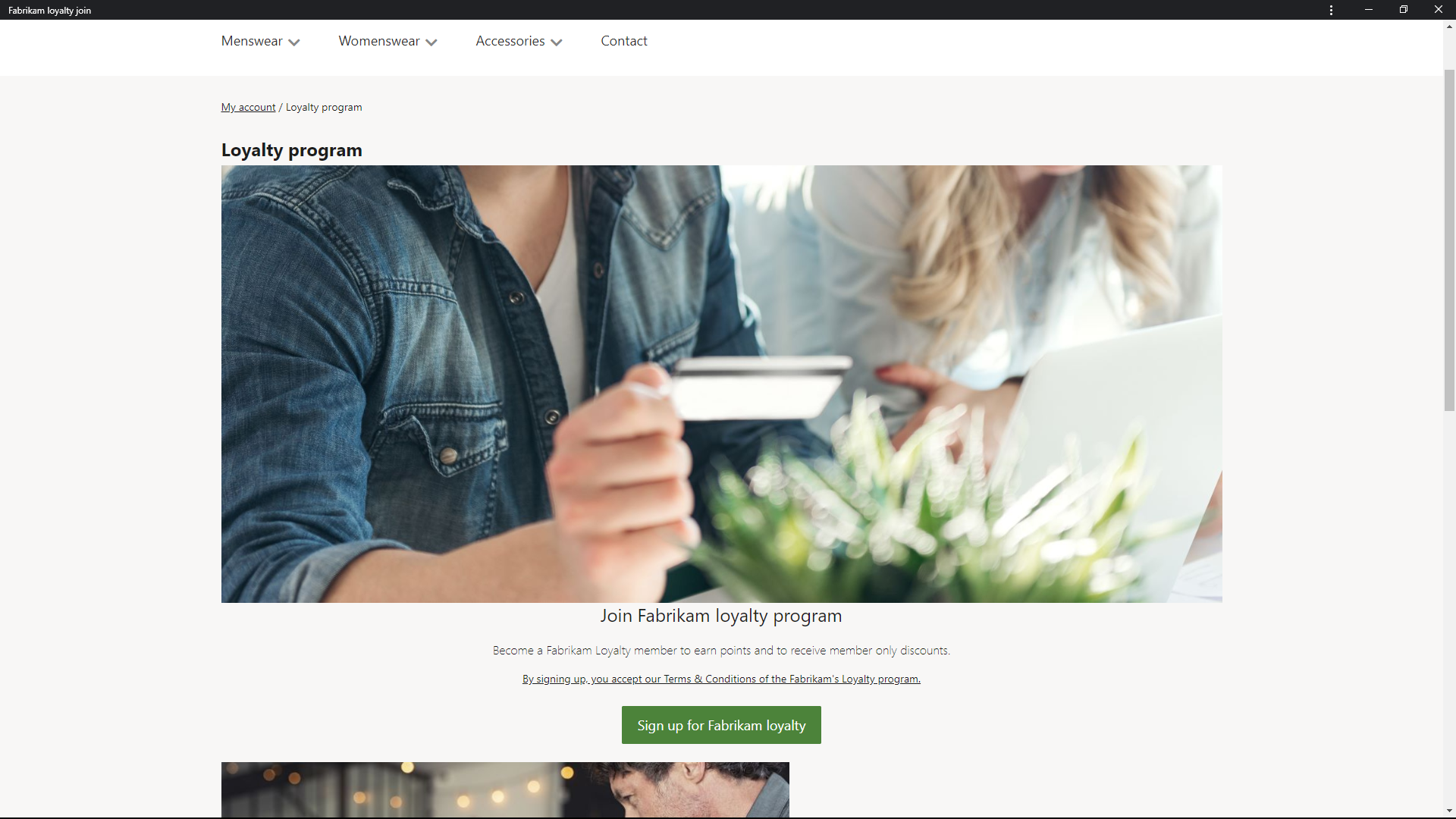This screenshot has width=1456, height=819.
Task: Navigate to Contact menu item
Action: tap(624, 41)
